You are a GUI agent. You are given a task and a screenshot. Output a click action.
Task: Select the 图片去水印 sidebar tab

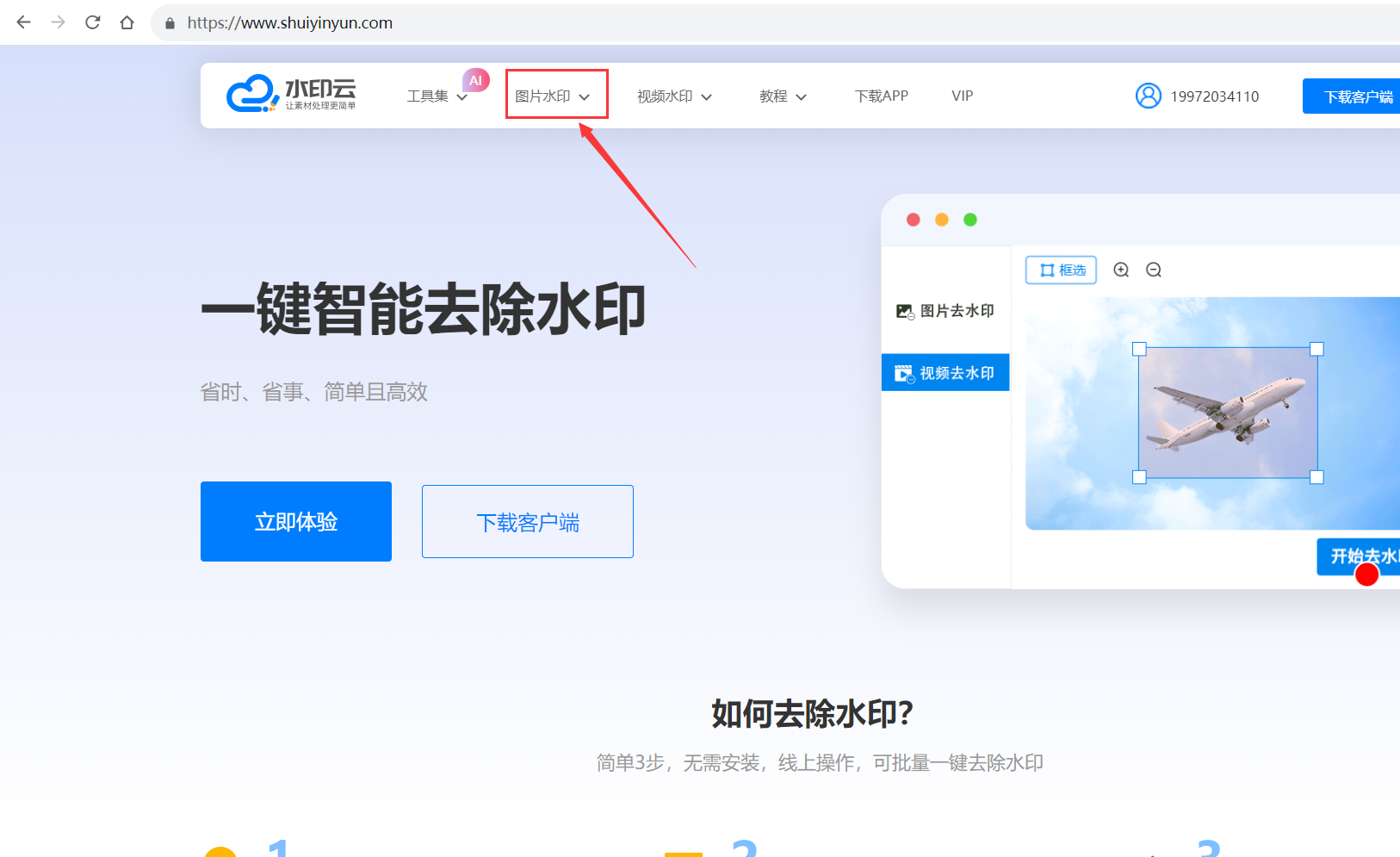(945, 311)
